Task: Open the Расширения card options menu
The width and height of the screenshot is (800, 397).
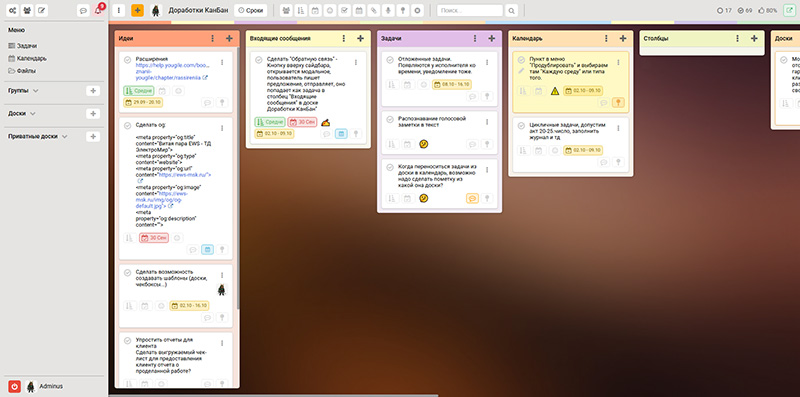Action: pos(222,62)
